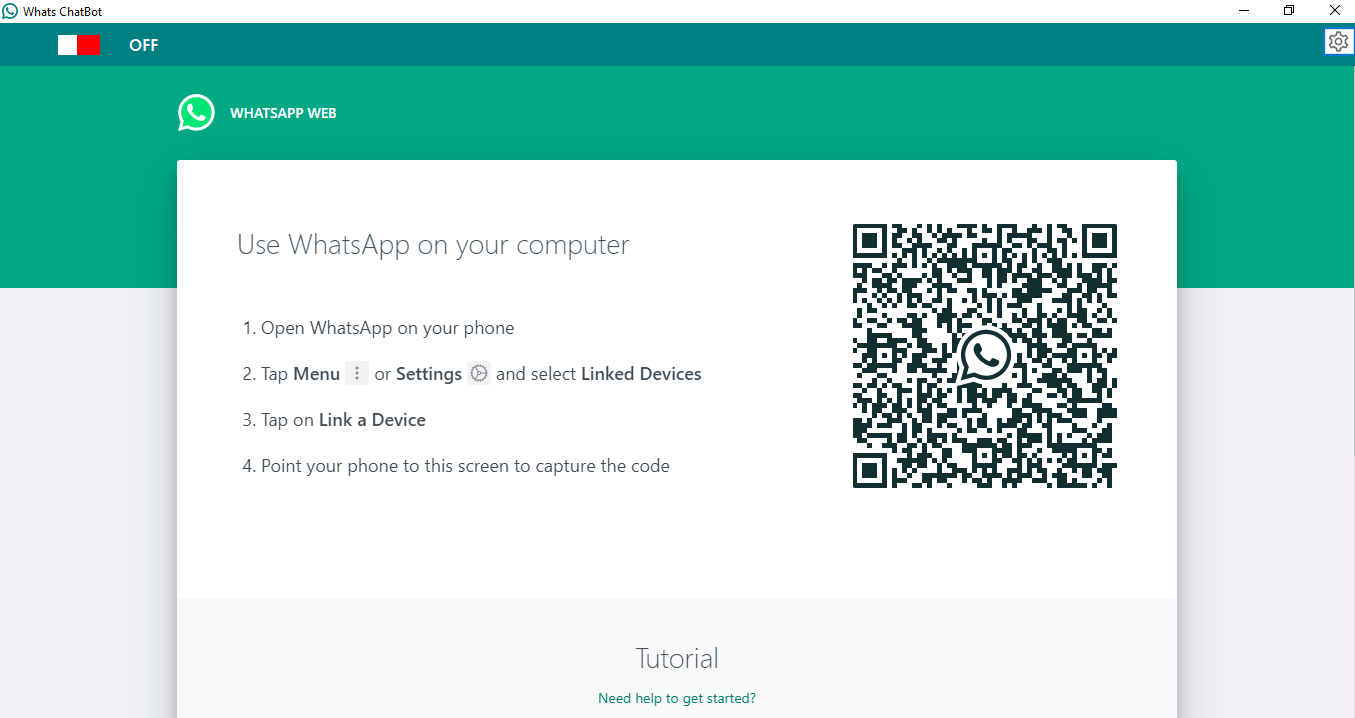This screenshot has height=718, width=1355.
Task: Close the Whats ChatBot window
Action: click(x=1334, y=11)
